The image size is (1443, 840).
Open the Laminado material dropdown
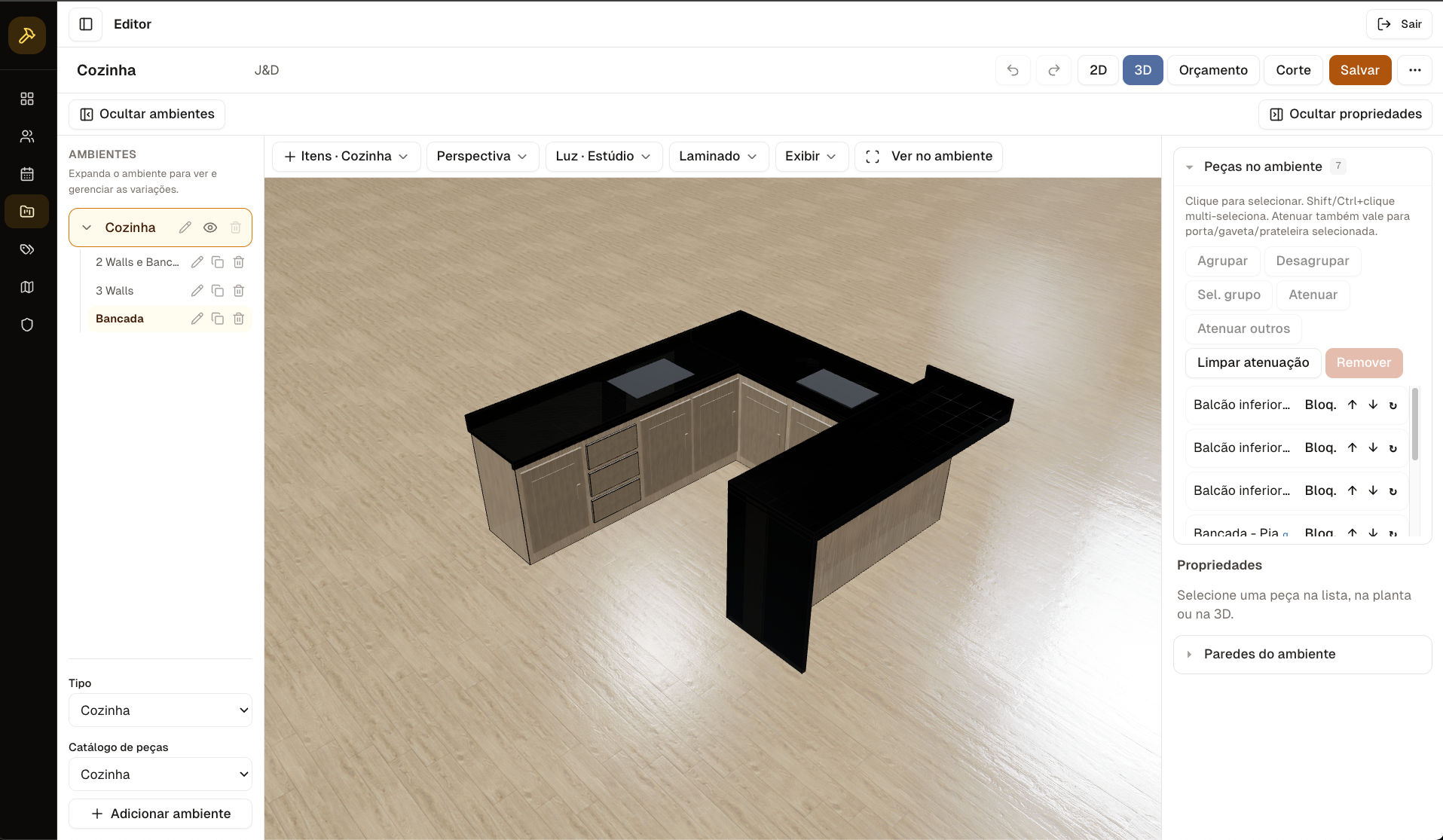718,156
